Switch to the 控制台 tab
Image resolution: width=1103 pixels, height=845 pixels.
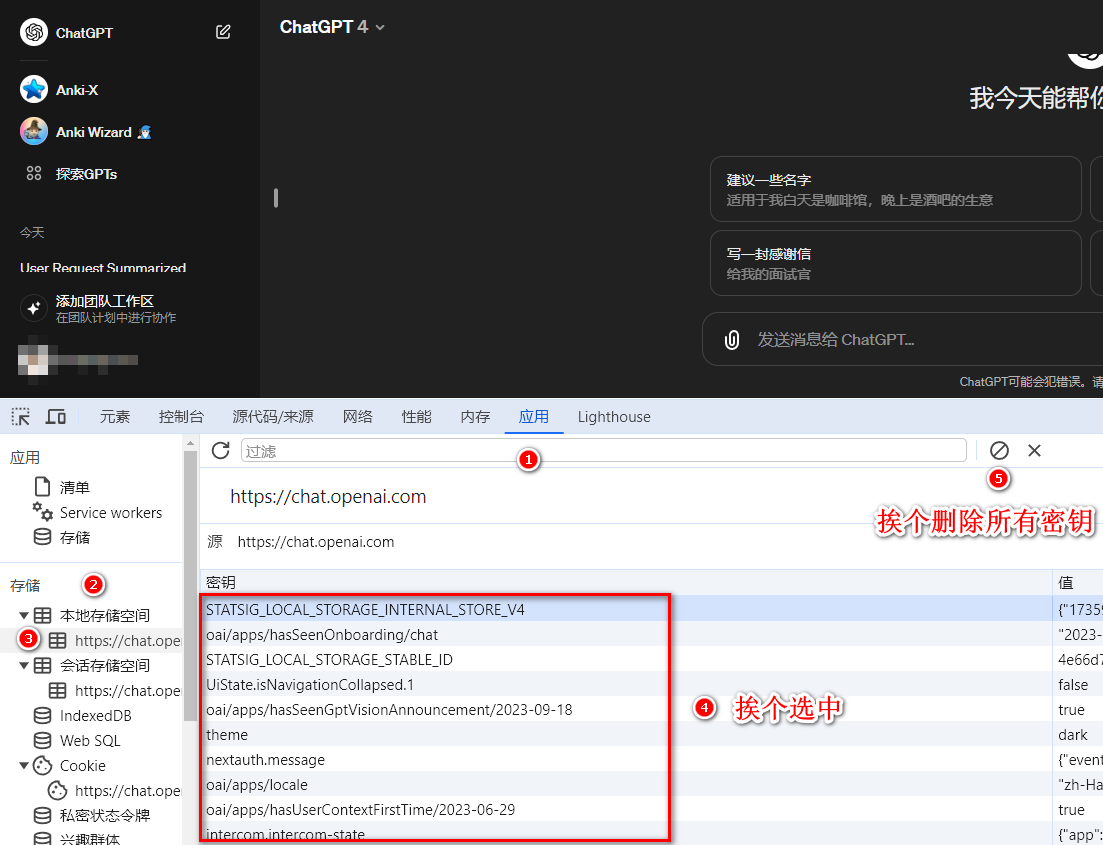click(181, 417)
